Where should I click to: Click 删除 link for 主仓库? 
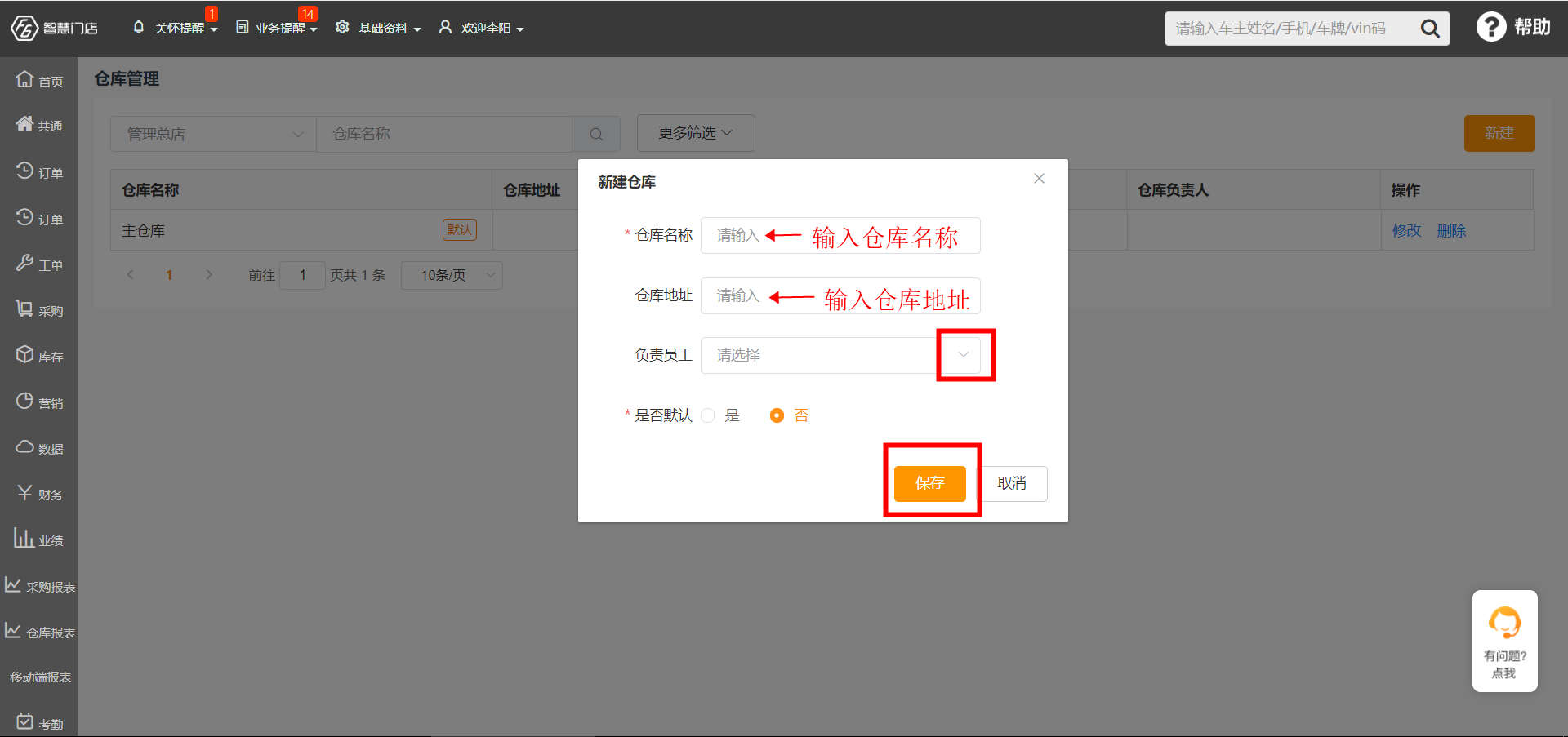(1451, 231)
